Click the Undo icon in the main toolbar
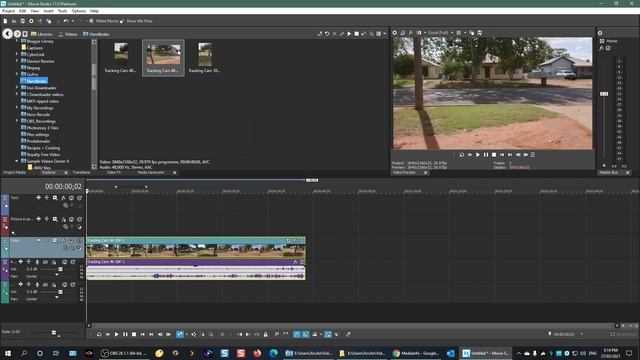The height and width of the screenshot is (360, 640). coord(66,21)
